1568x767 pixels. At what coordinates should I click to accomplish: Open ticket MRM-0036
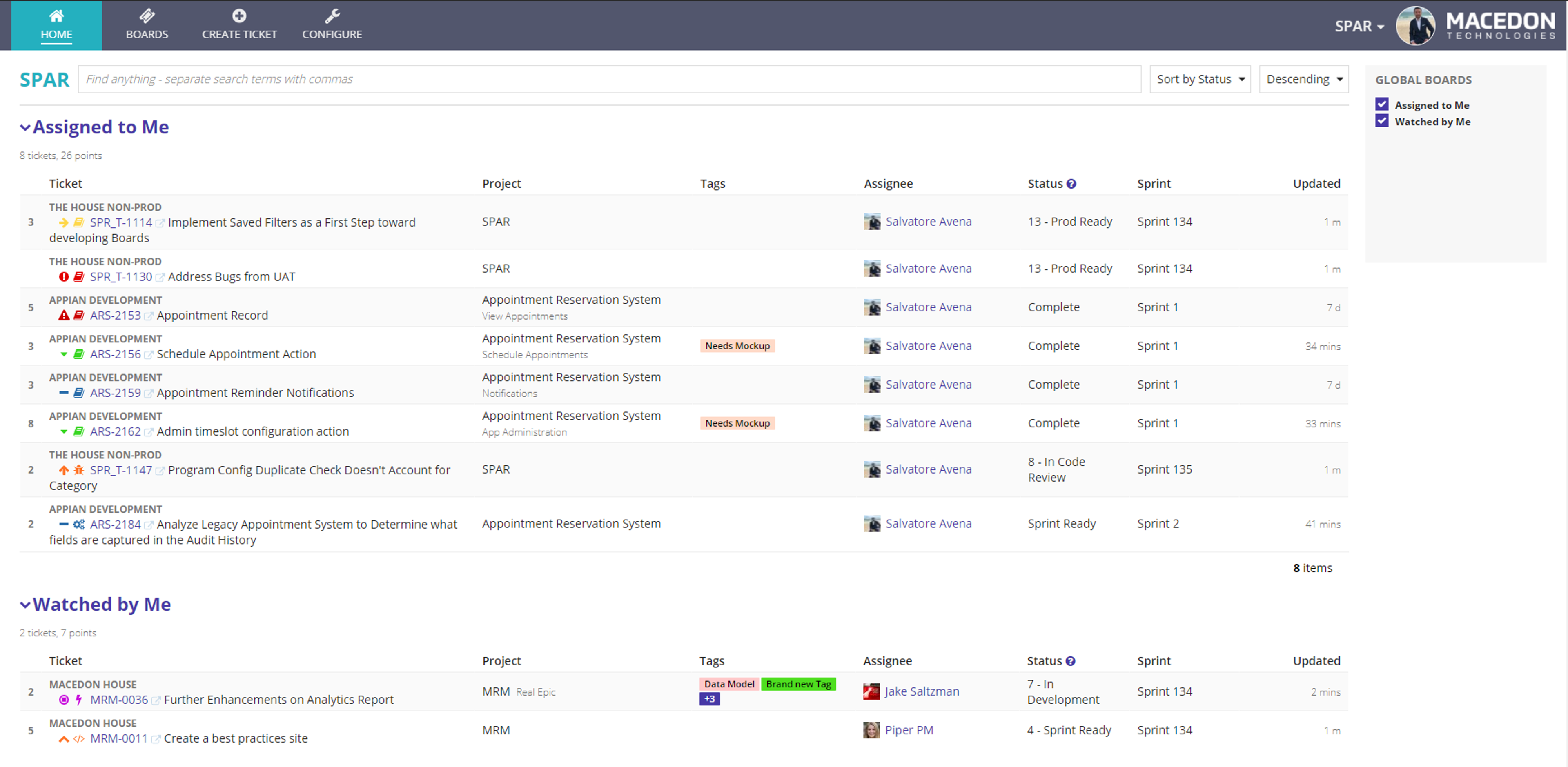[x=119, y=699]
